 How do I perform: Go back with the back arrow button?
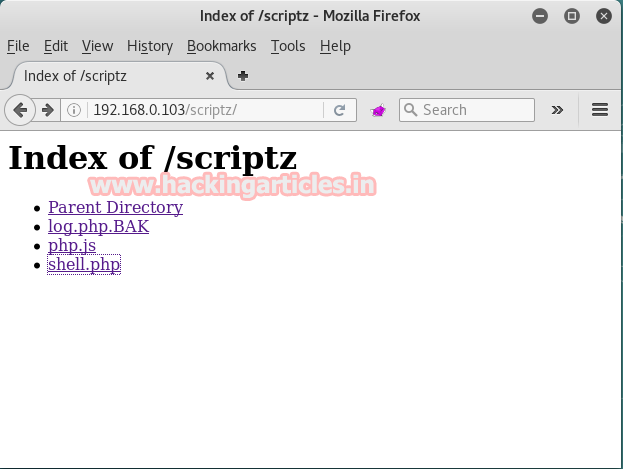click(x=20, y=110)
